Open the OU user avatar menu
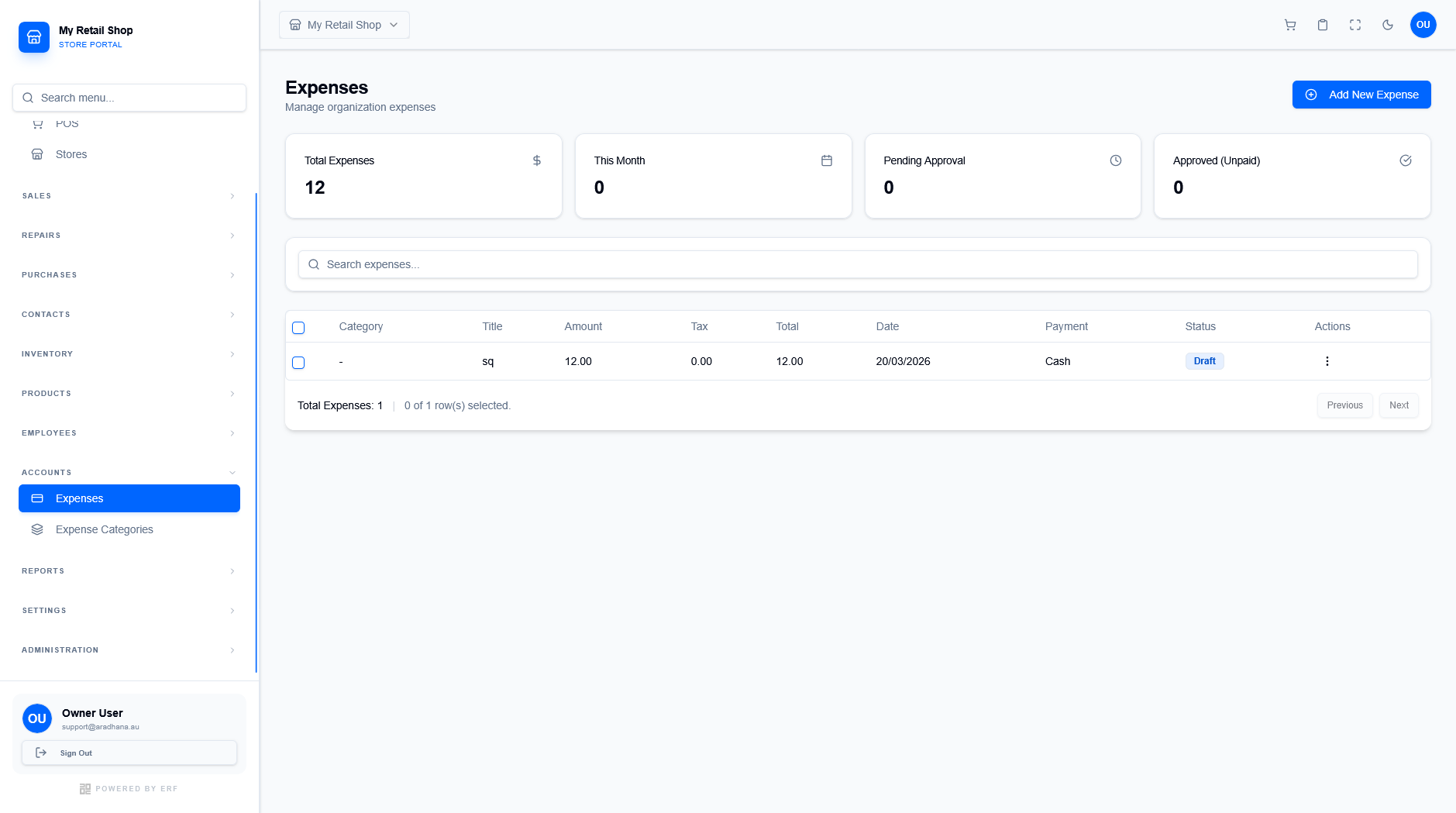 click(x=1423, y=25)
